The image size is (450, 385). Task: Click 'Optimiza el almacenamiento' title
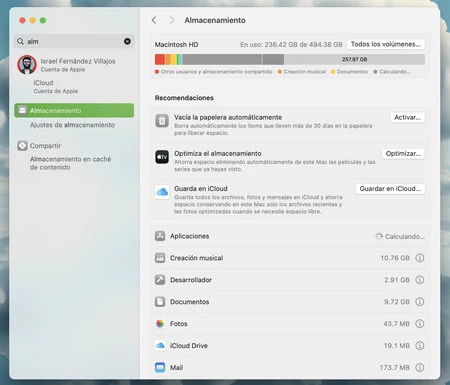pyautogui.click(x=218, y=154)
